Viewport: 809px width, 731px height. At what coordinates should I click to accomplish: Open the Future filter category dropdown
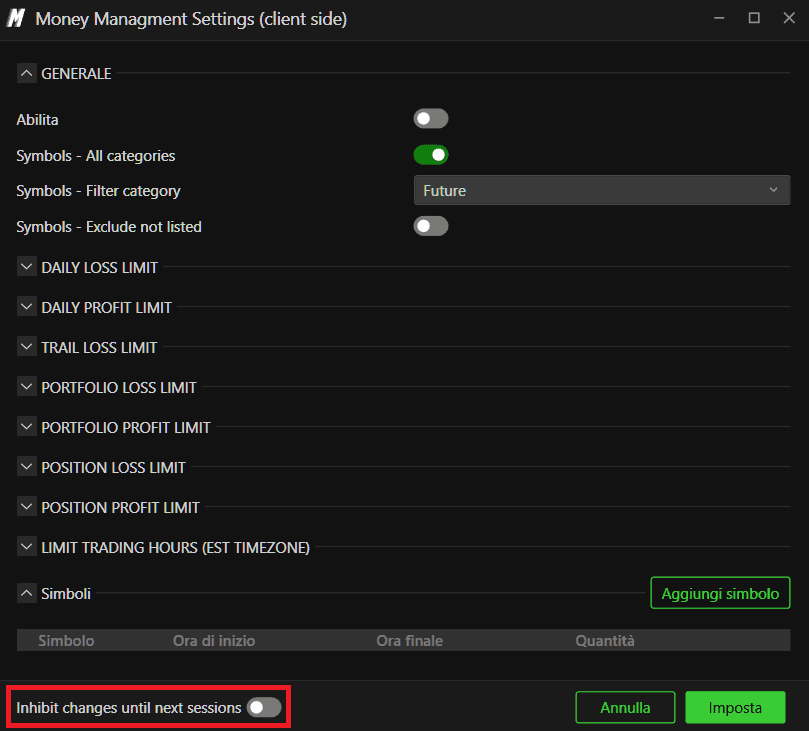(602, 190)
